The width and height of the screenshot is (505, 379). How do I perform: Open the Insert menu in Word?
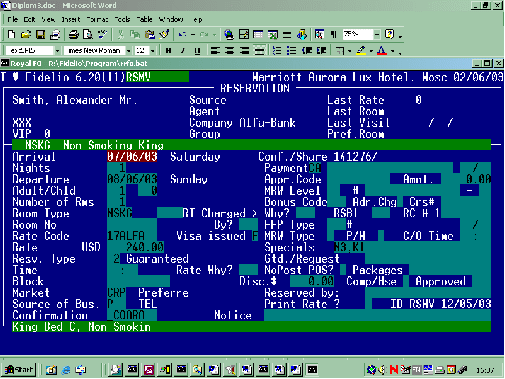tap(71, 19)
